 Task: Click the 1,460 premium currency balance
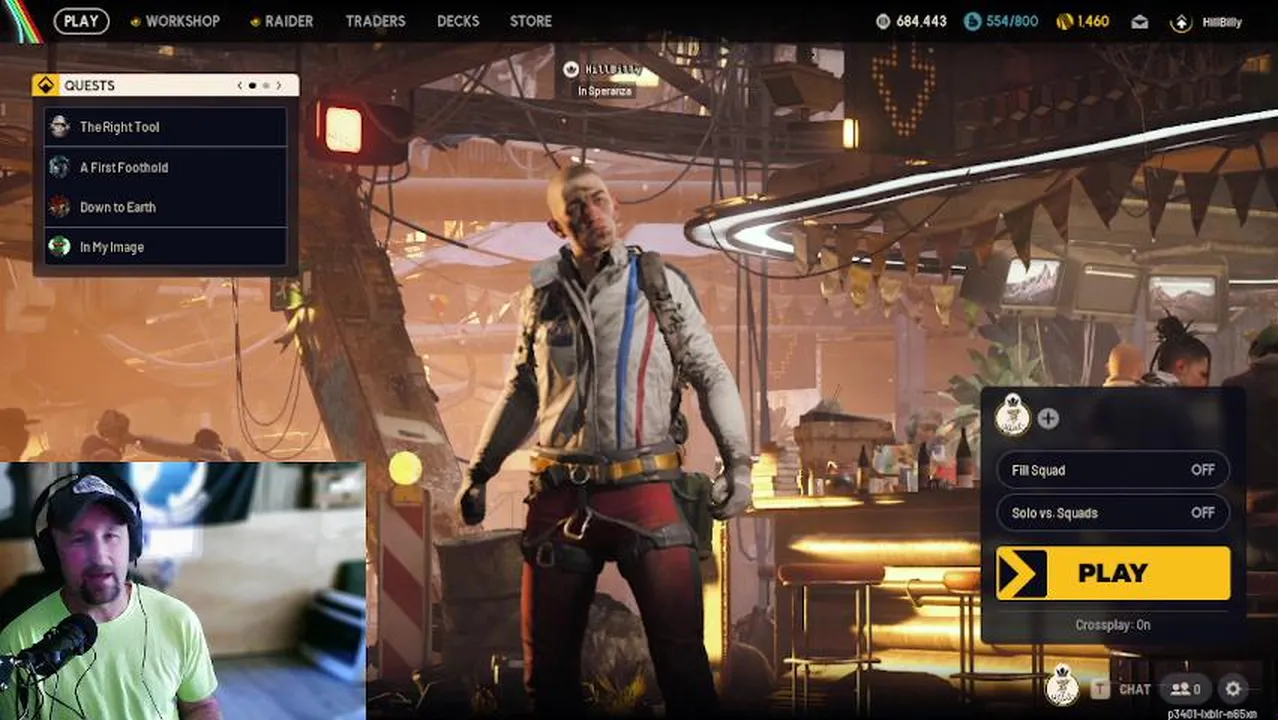[x=1093, y=21]
